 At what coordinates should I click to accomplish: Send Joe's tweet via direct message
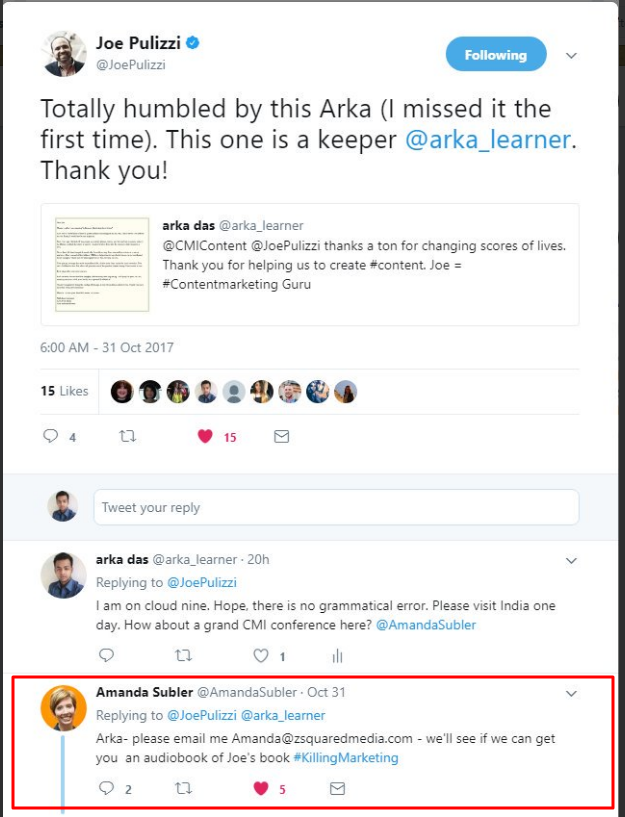281,437
